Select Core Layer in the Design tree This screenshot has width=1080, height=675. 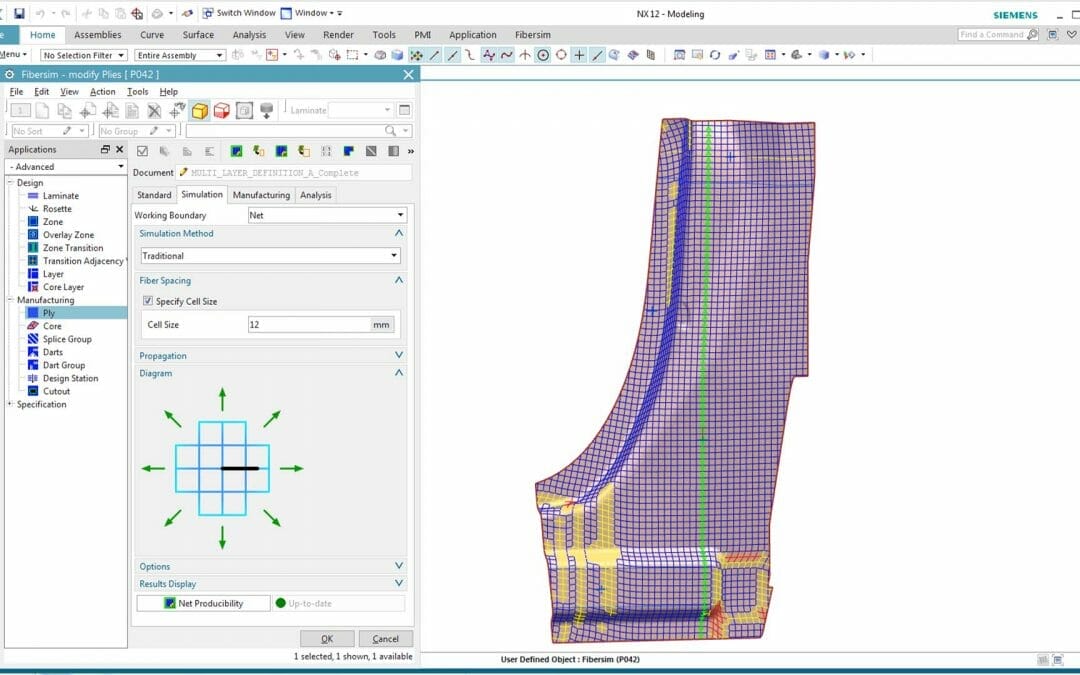(x=63, y=287)
